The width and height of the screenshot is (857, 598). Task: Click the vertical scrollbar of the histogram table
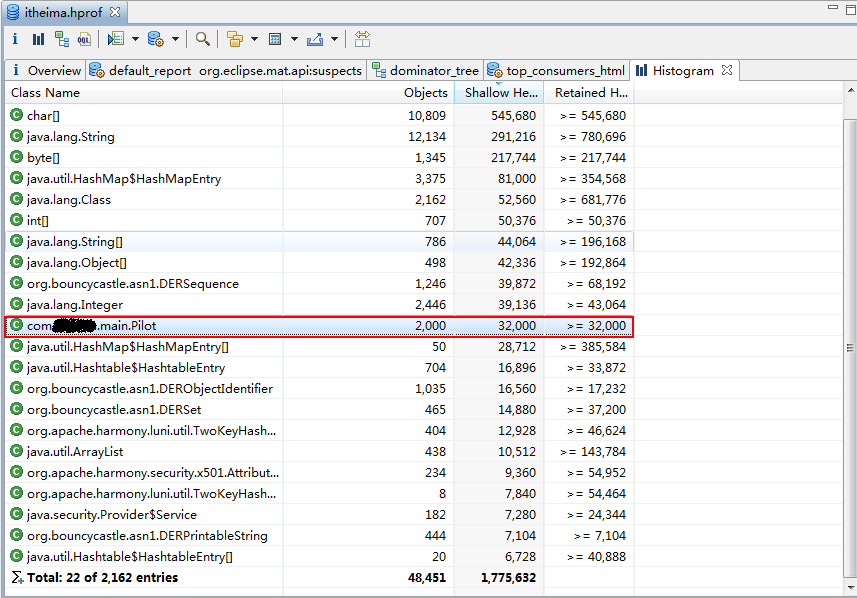point(850,348)
